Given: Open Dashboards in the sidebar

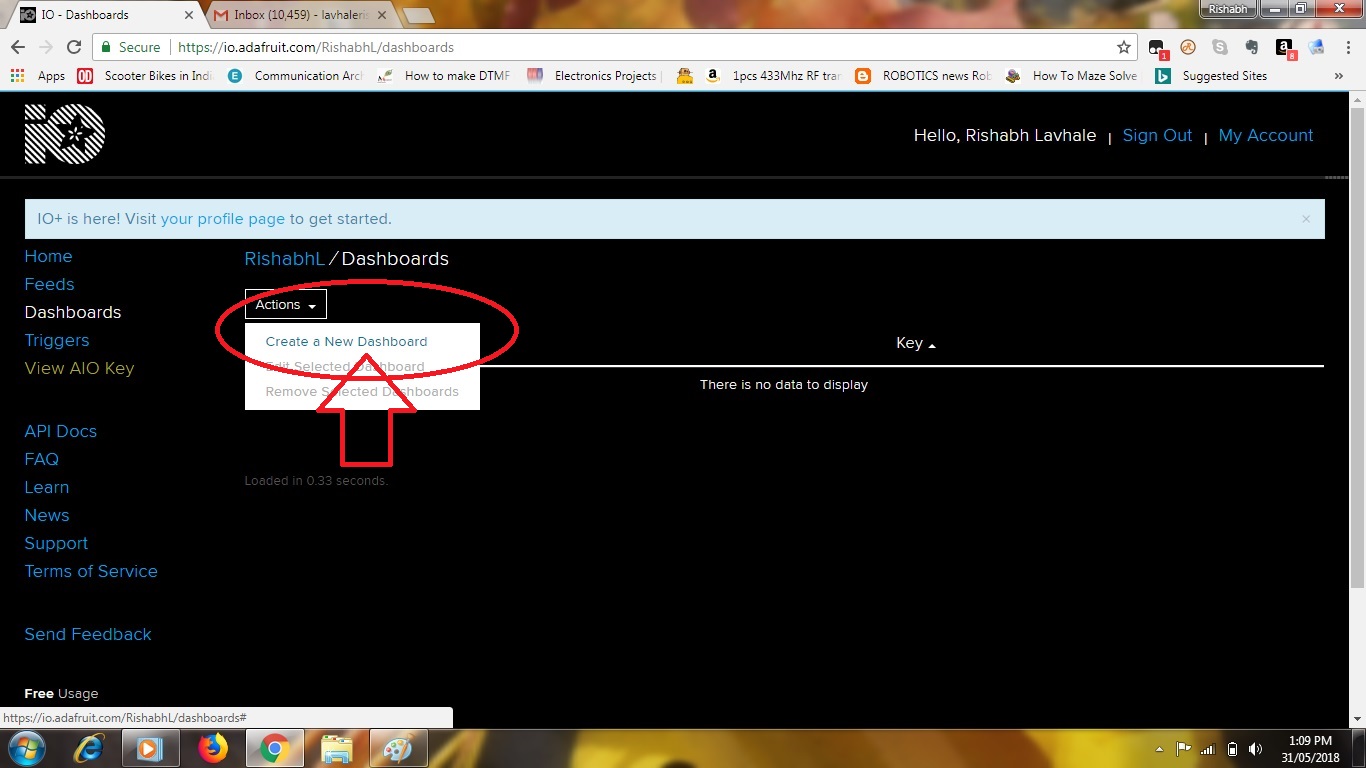Looking at the screenshot, I should coord(72,312).
